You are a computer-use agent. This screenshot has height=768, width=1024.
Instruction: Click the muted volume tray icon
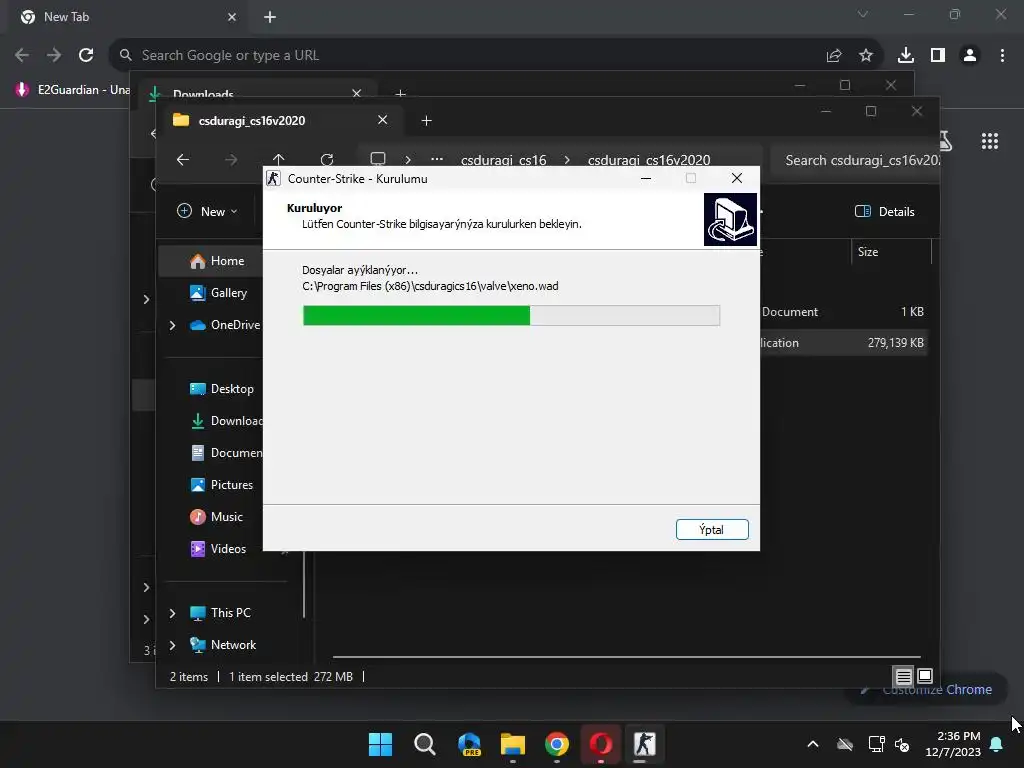click(903, 744)
